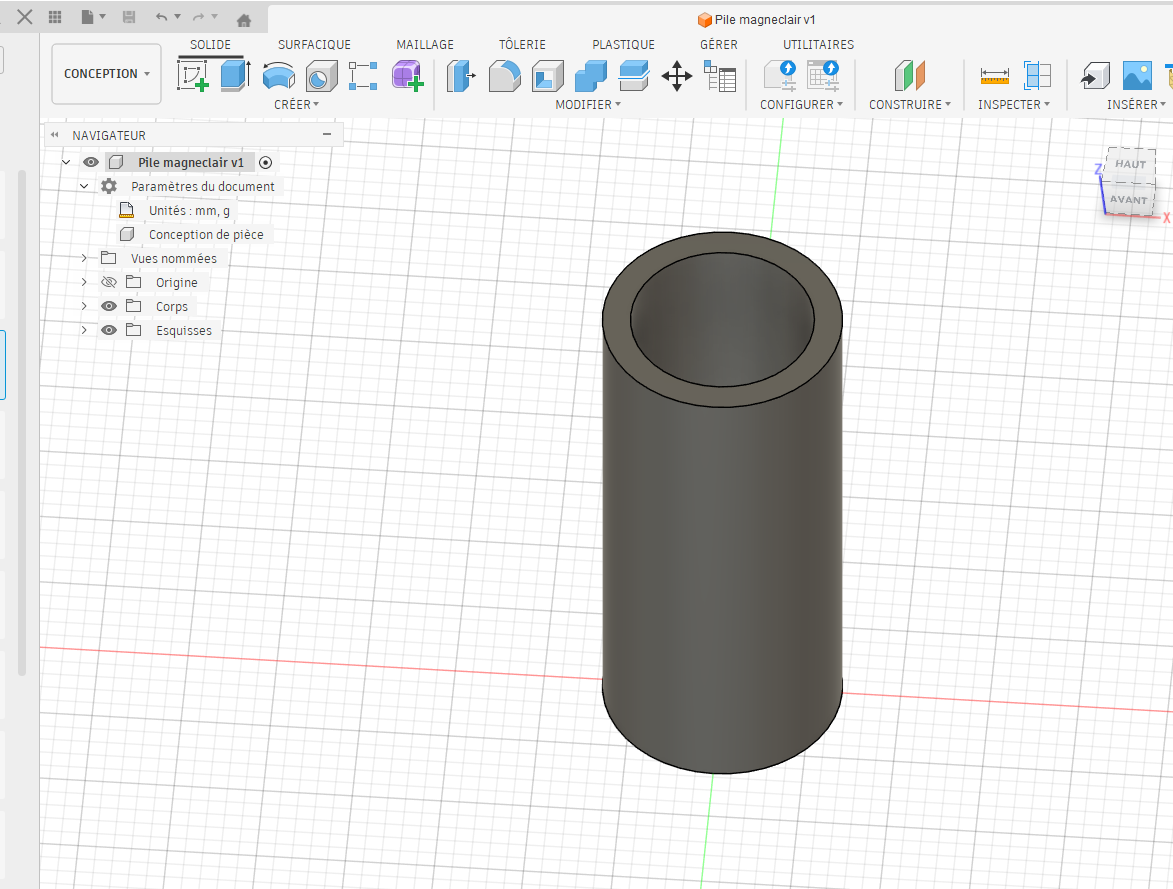Switch to the PLASTIQUE tab
1173x889 pixels.
click(x=623, y=45)
